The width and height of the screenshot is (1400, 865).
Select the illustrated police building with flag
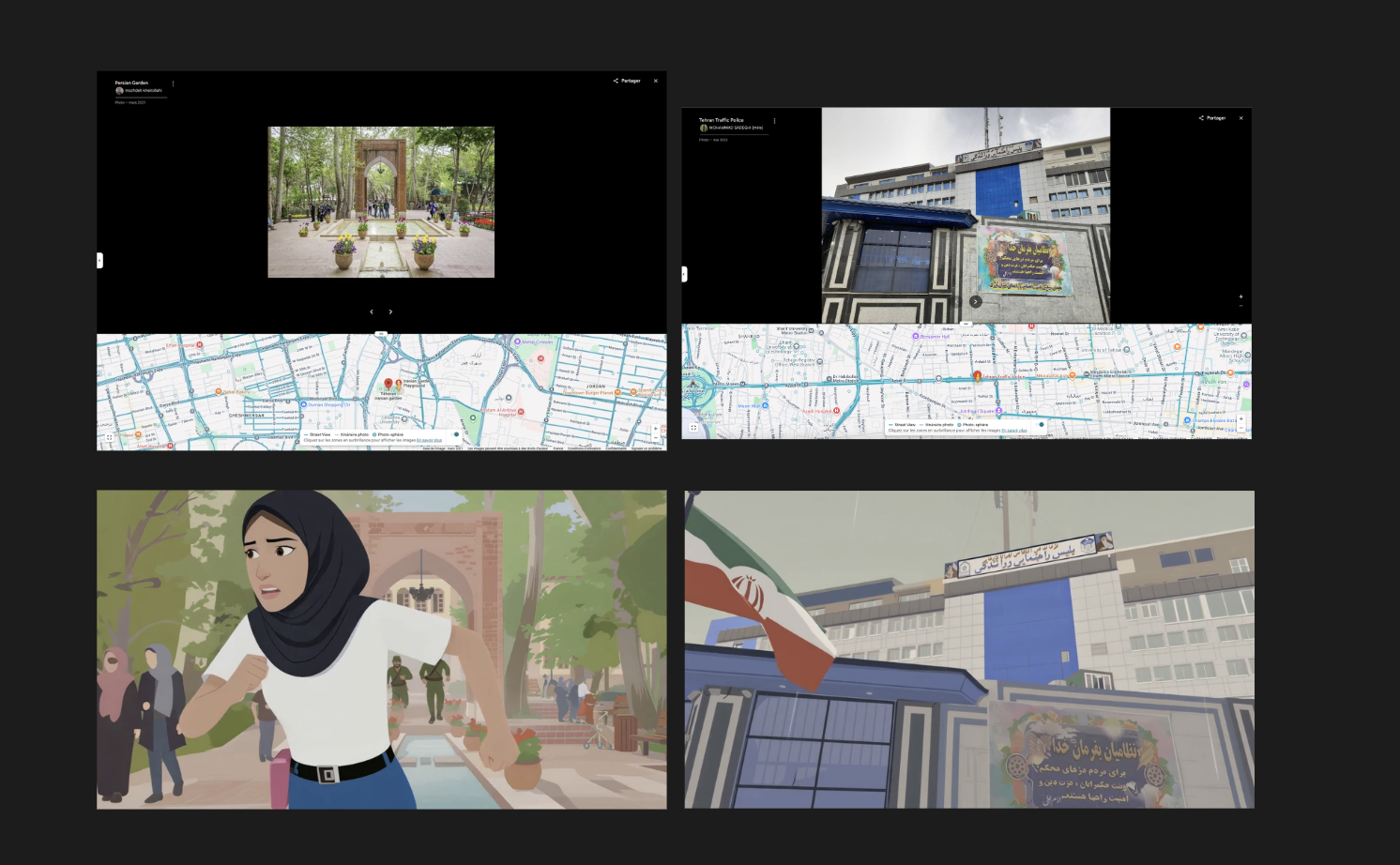[x=969, y=649]
